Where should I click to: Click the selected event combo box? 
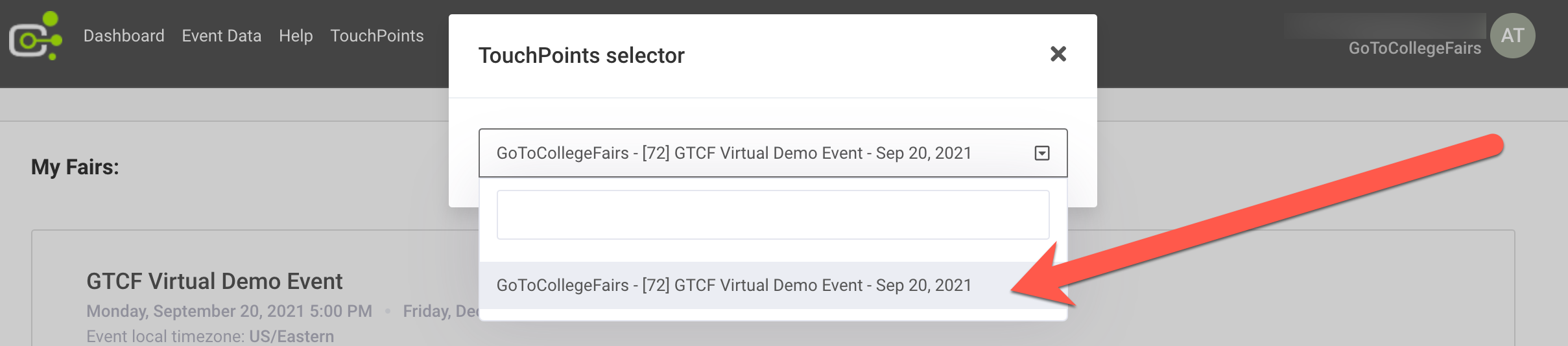pos(733,153)
